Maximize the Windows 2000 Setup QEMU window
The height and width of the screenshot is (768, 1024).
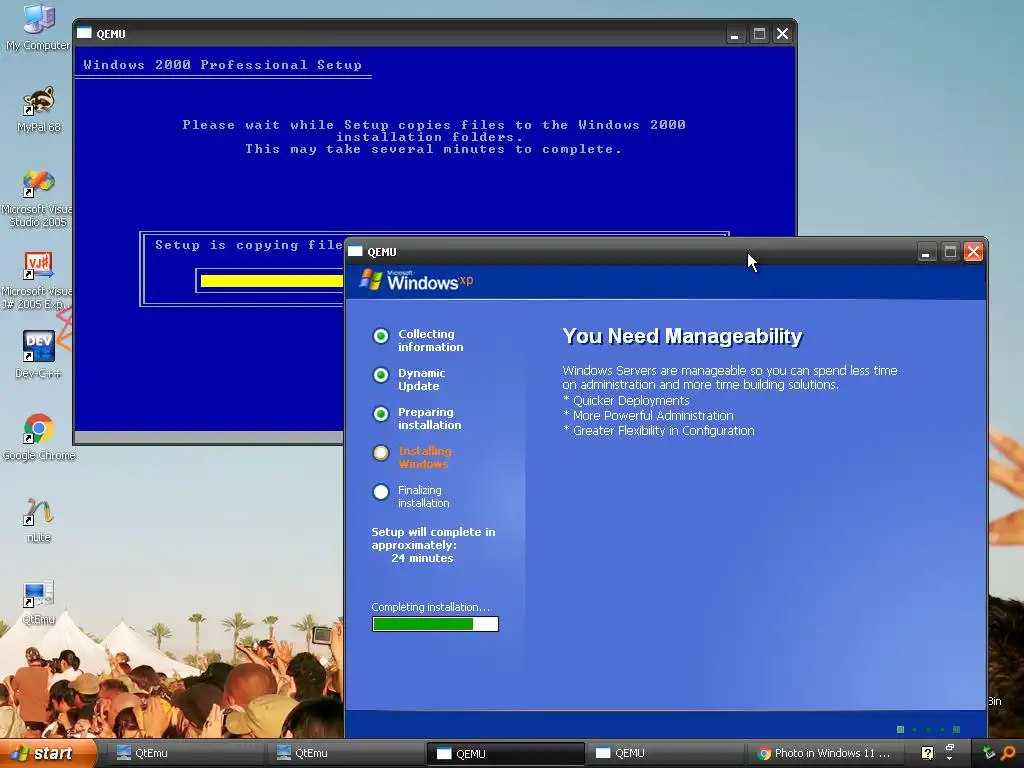(x=759, y=34)
